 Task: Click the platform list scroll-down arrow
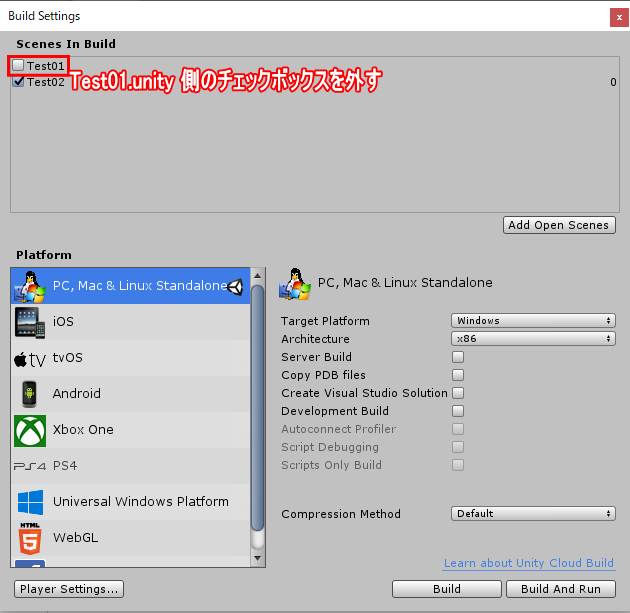(x=258, y=558)
